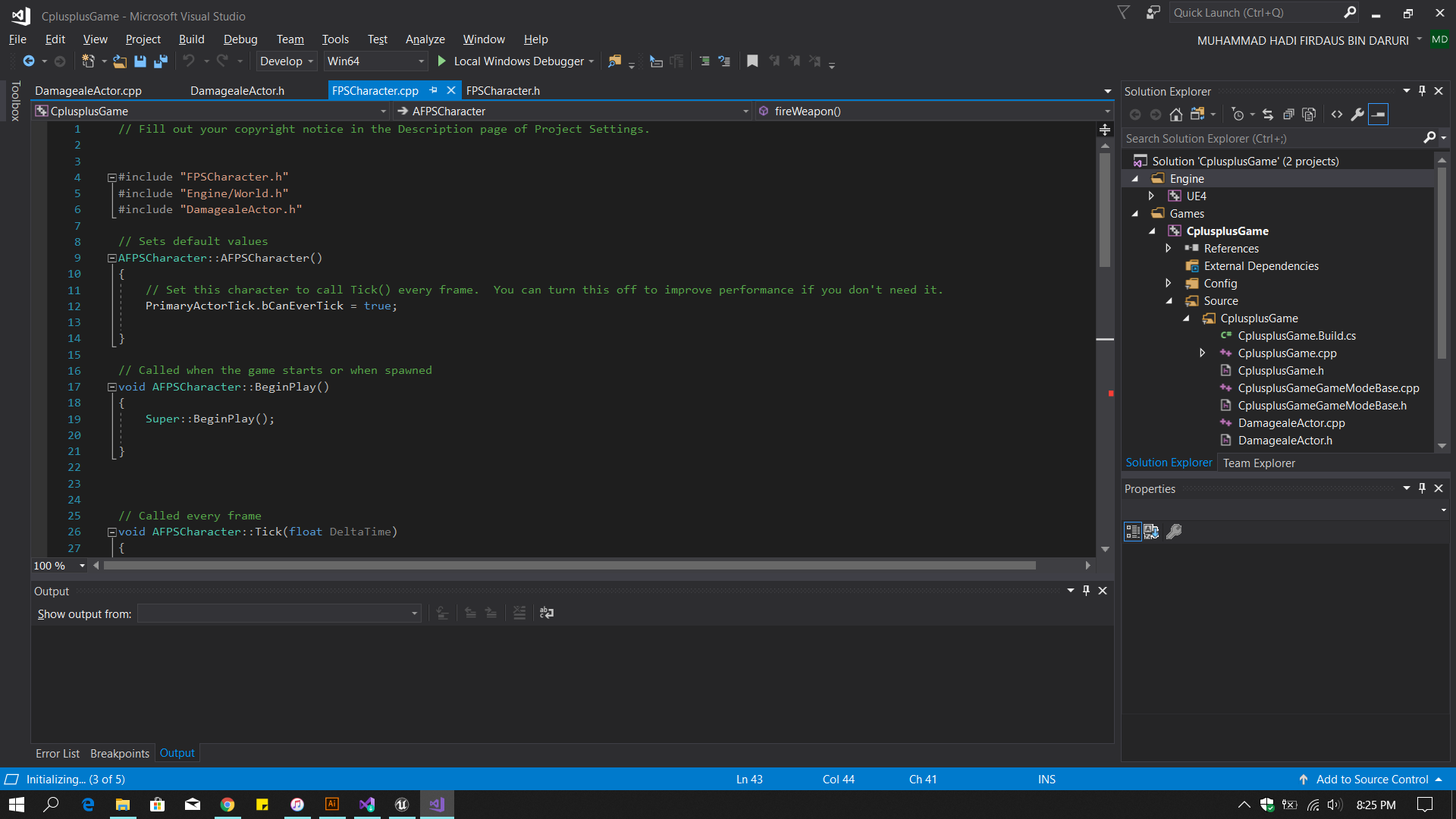Switch to DamagealeActor.h tab
The height and width of the screenshot is (819, 1456).
pos(237,91)
